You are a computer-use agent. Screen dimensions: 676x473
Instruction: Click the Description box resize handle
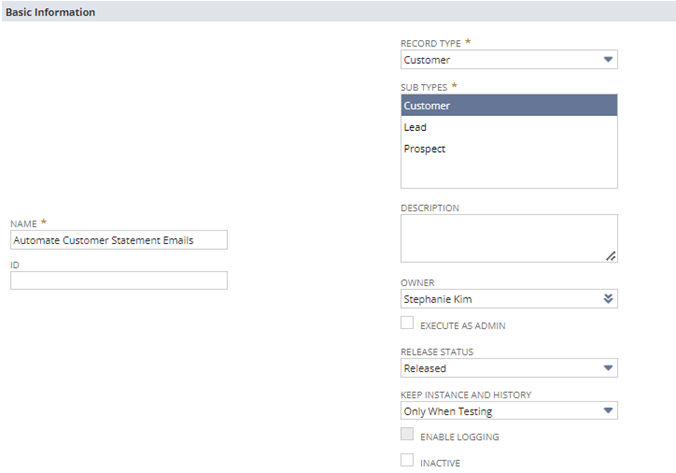611,256
